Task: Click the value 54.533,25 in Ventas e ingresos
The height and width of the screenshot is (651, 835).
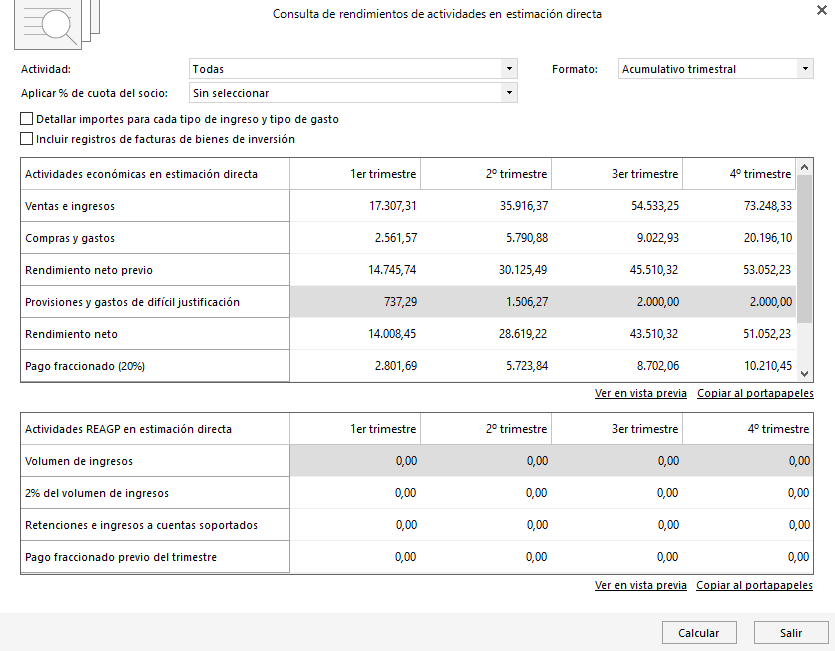Action: (655, 206)
